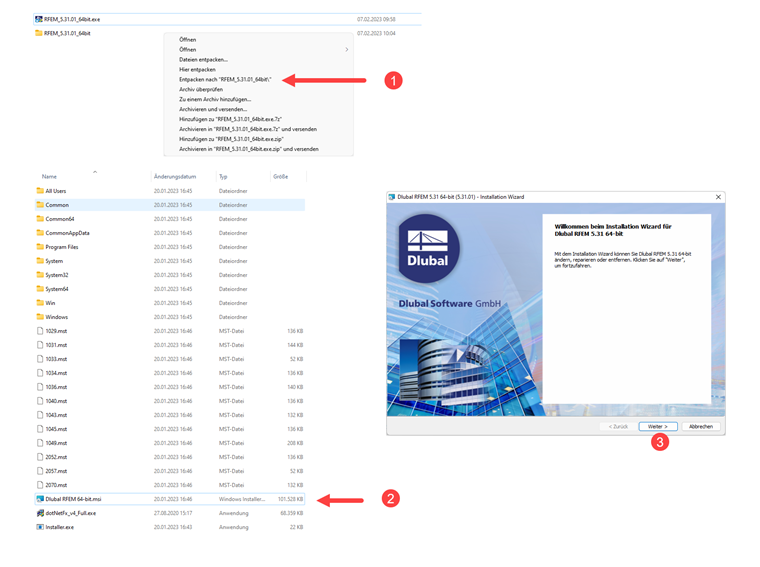
Task: Select 'Entpacken nach "RFEM_5.31.01_64bit\"' entry
Action: pyautogui.click(x=225, y=79)
